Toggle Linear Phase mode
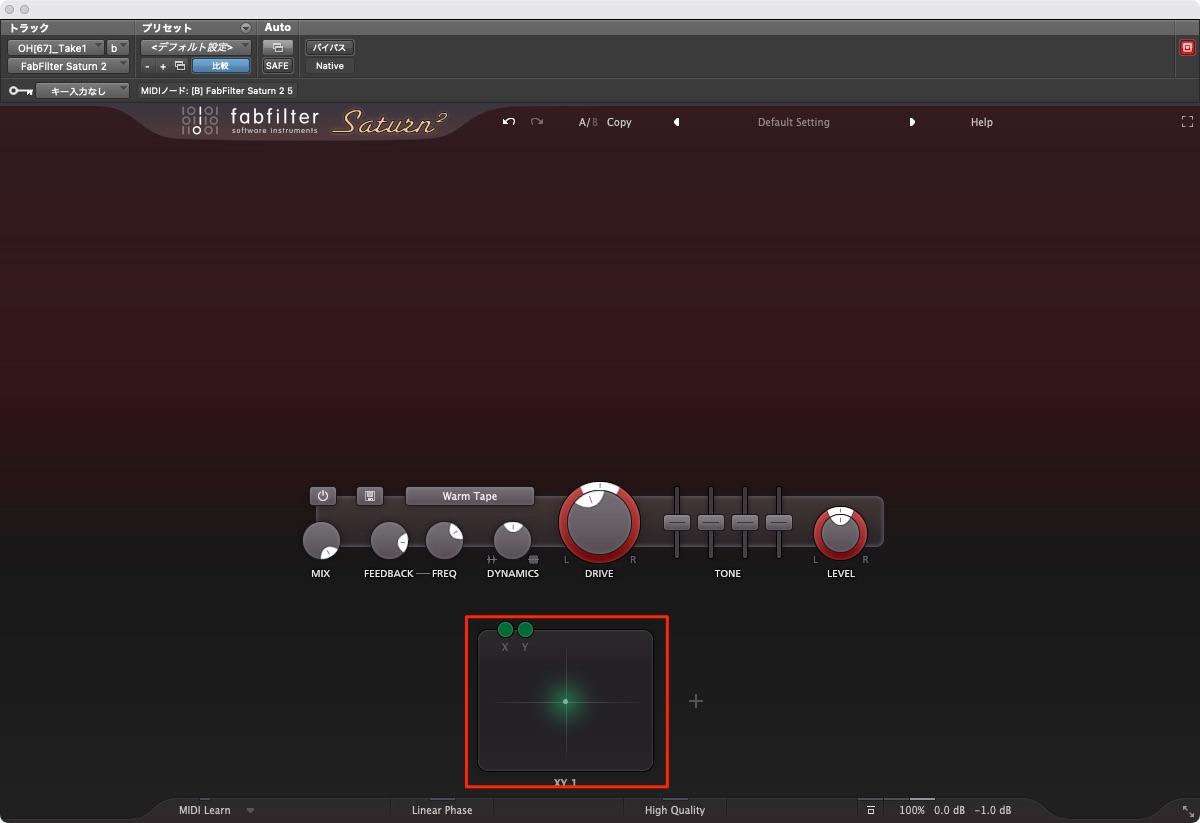The height and width of the screenshot is (823, 1200). (x=442, y=810)
